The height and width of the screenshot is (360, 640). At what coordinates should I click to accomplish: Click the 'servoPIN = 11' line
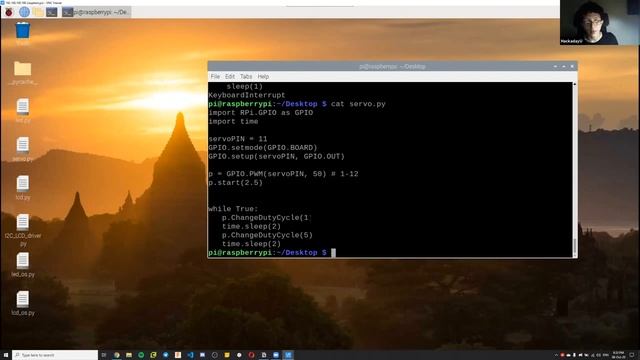point(238,139)
